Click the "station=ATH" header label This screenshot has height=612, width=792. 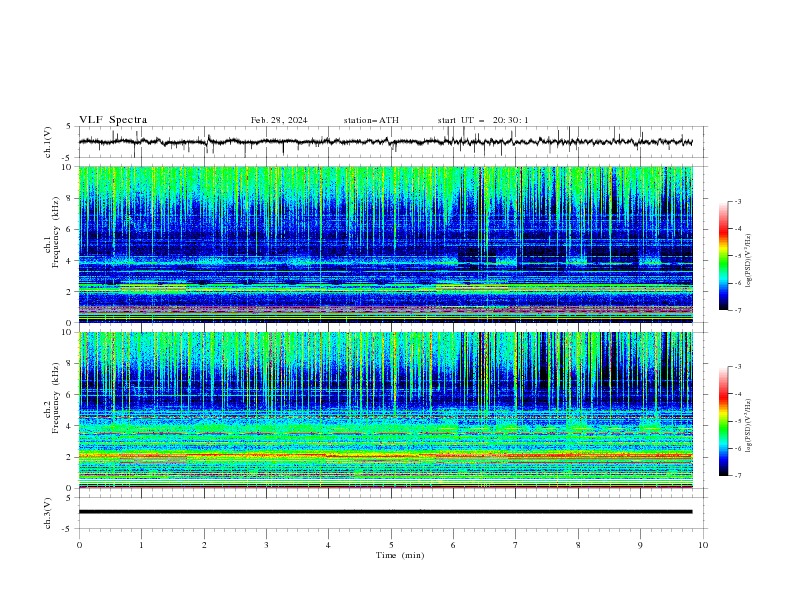(x=371, y=120)
